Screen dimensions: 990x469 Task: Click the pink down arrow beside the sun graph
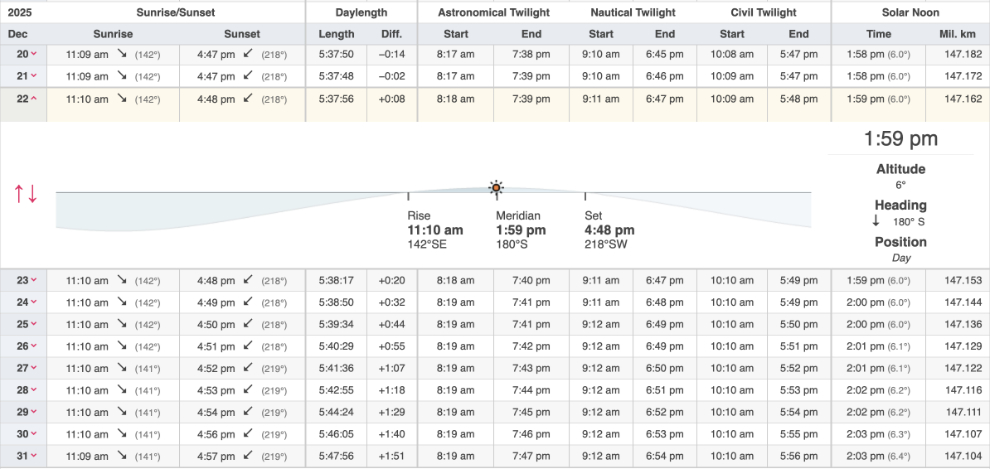33,194
